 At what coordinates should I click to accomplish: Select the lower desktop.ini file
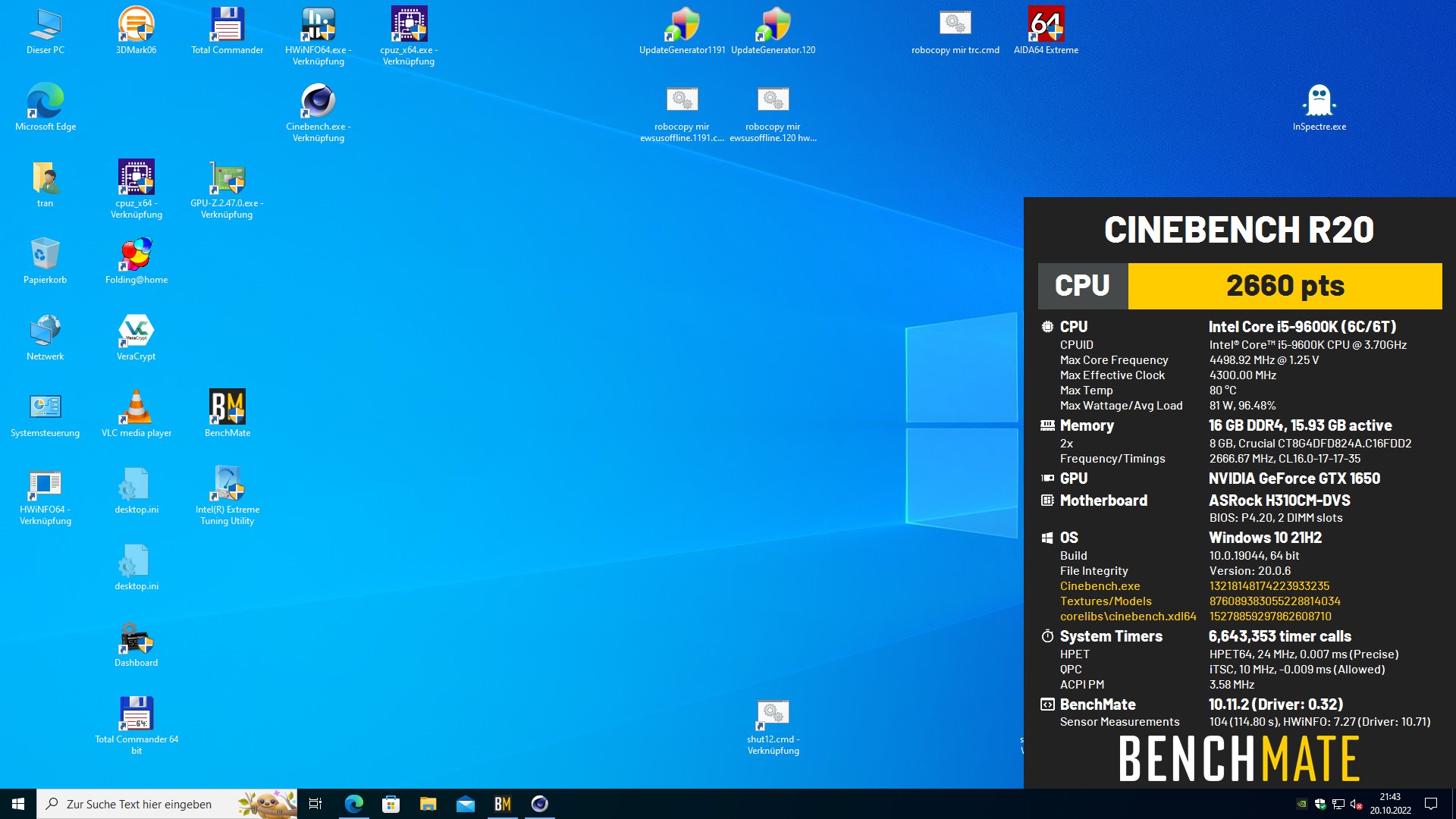tap(136, 567)
